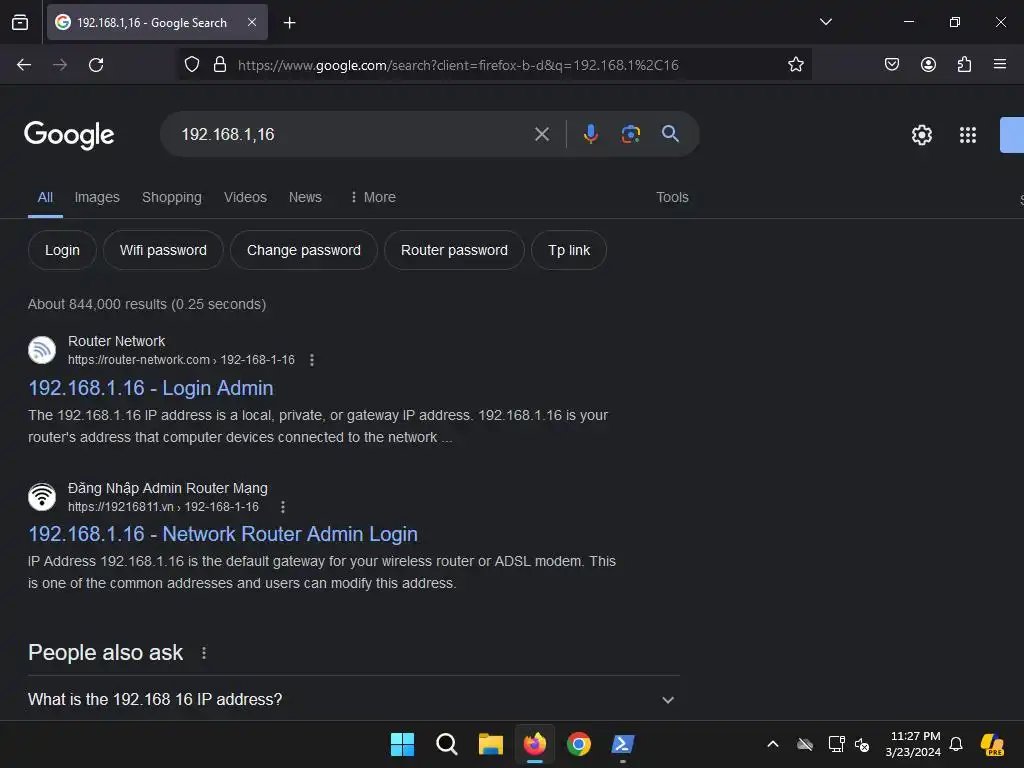The height and width of the screenshot is (768, 1024).
Task: Clear the search query text
Action: point(541,135)
